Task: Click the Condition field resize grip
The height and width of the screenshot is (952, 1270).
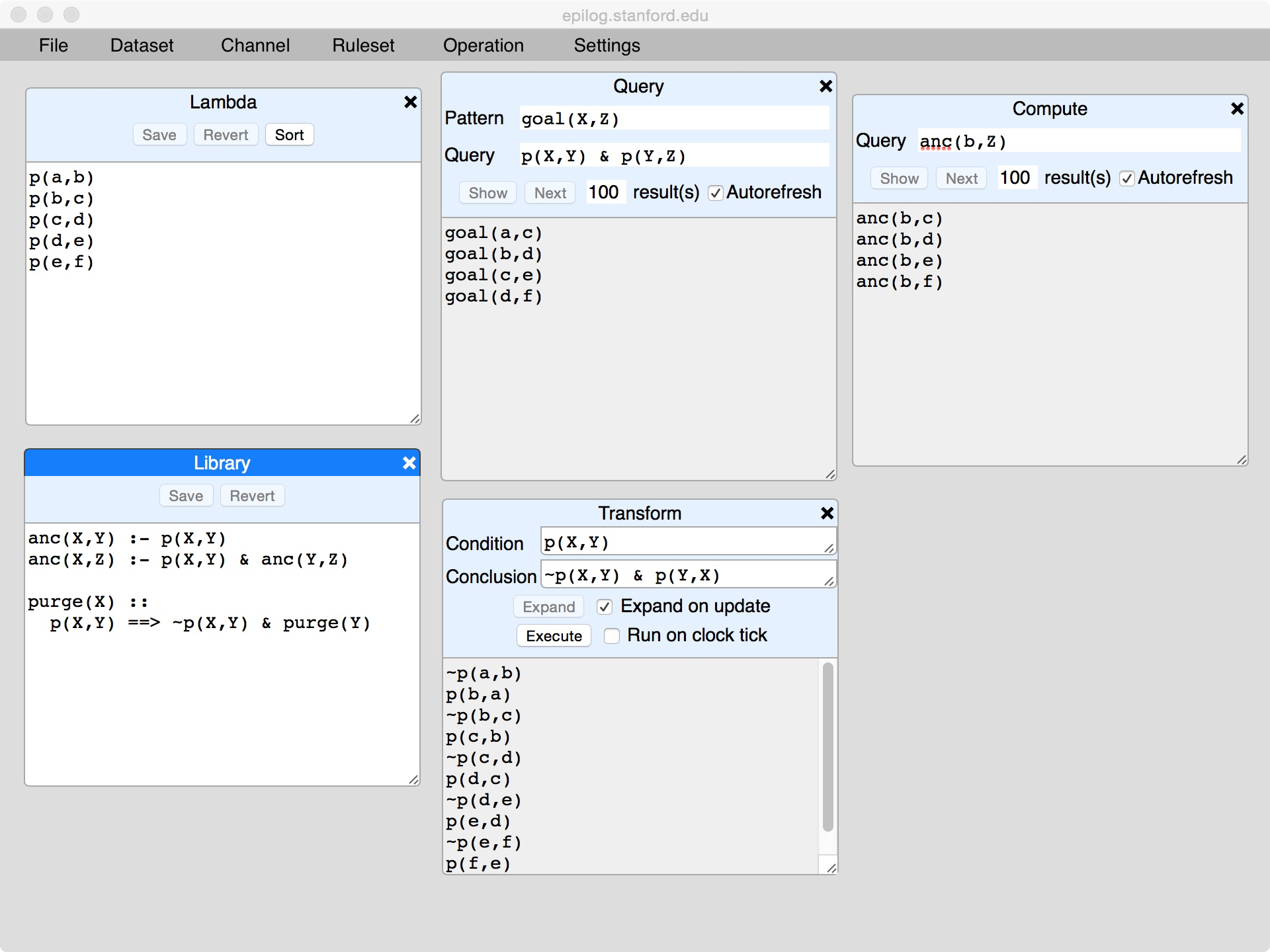Action: coord(829,548)
